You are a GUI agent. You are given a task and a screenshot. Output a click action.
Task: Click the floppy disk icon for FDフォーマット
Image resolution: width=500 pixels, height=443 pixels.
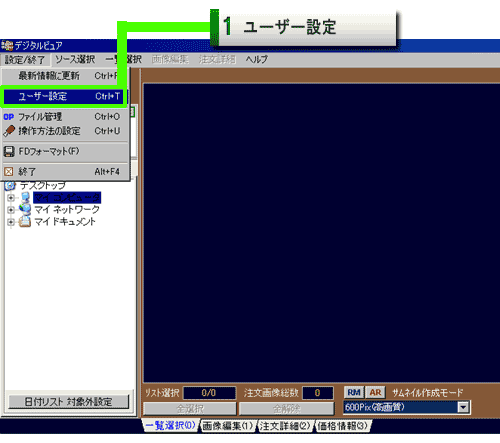(9, 152)
